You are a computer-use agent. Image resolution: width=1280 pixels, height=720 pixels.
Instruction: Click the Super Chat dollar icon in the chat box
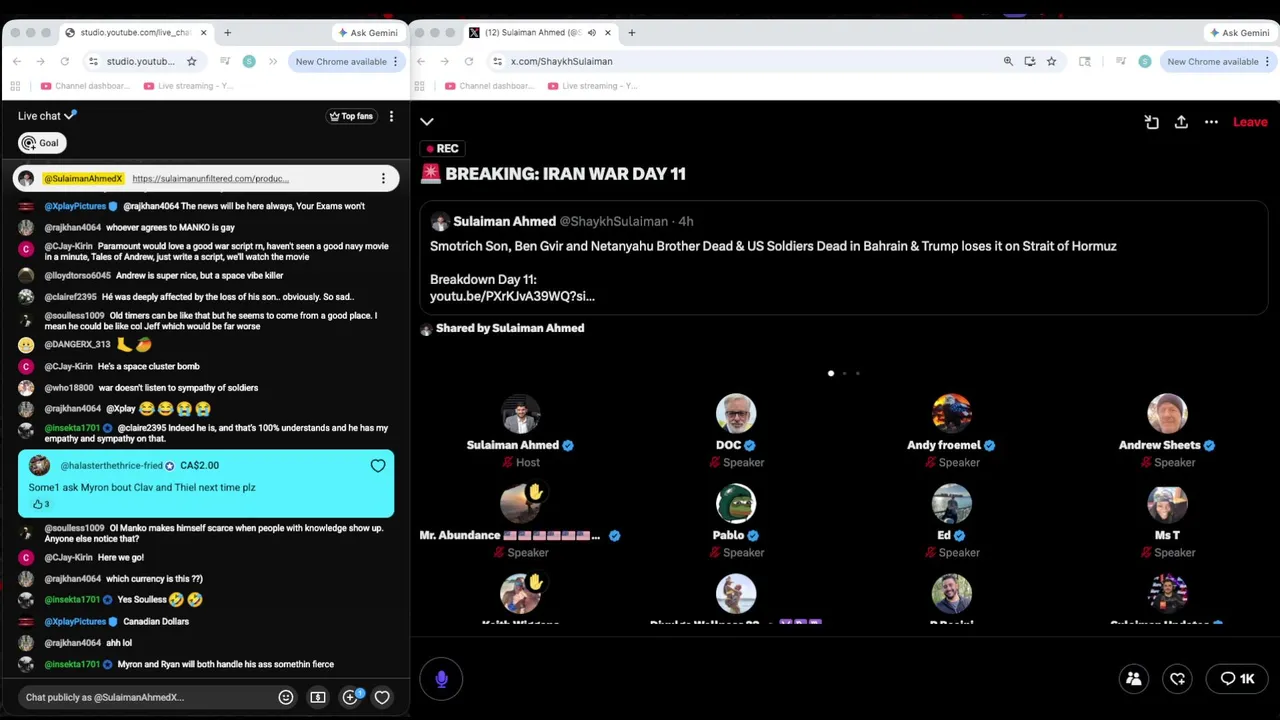(318, 697)
